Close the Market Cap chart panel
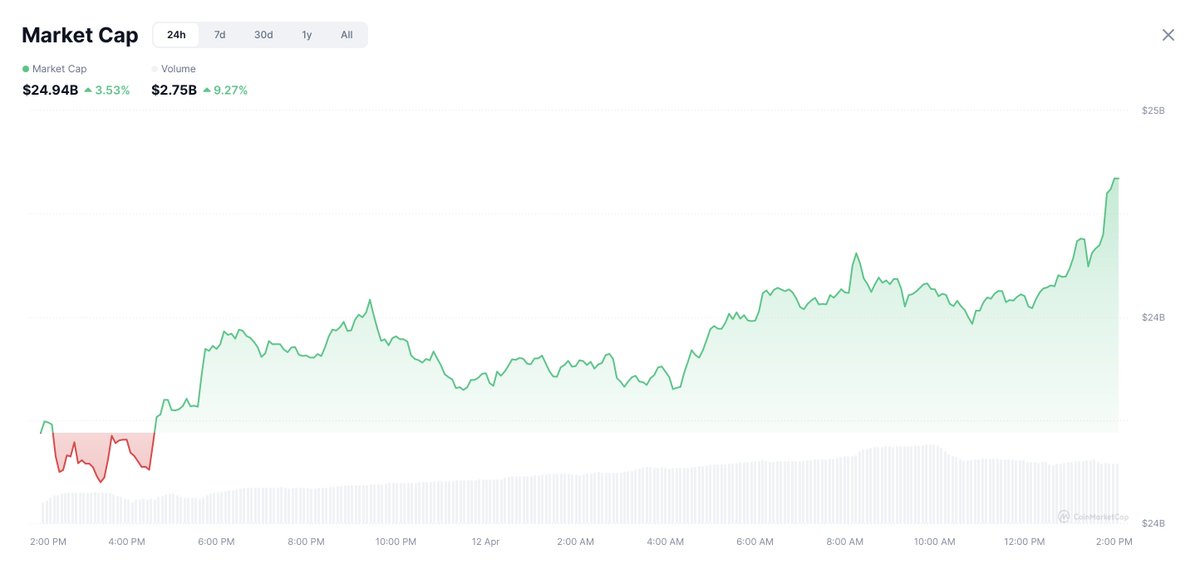 1168,35
